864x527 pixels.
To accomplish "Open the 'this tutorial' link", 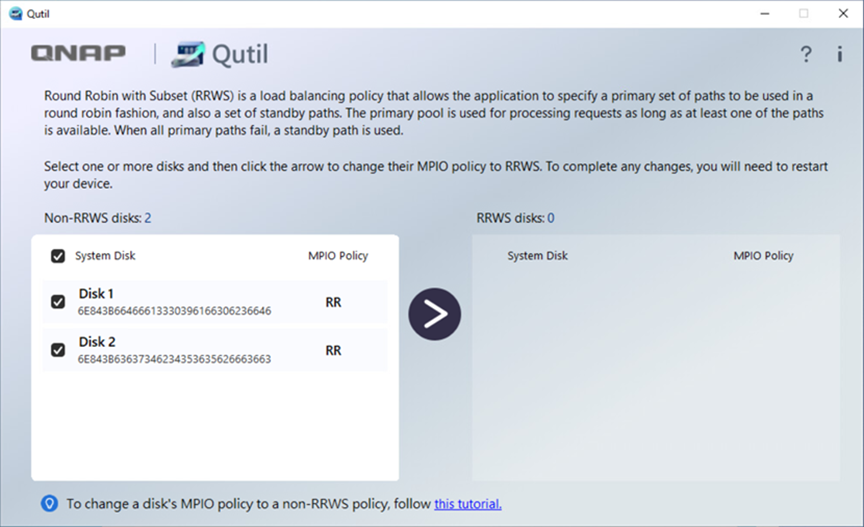I will tap(467, 504).
